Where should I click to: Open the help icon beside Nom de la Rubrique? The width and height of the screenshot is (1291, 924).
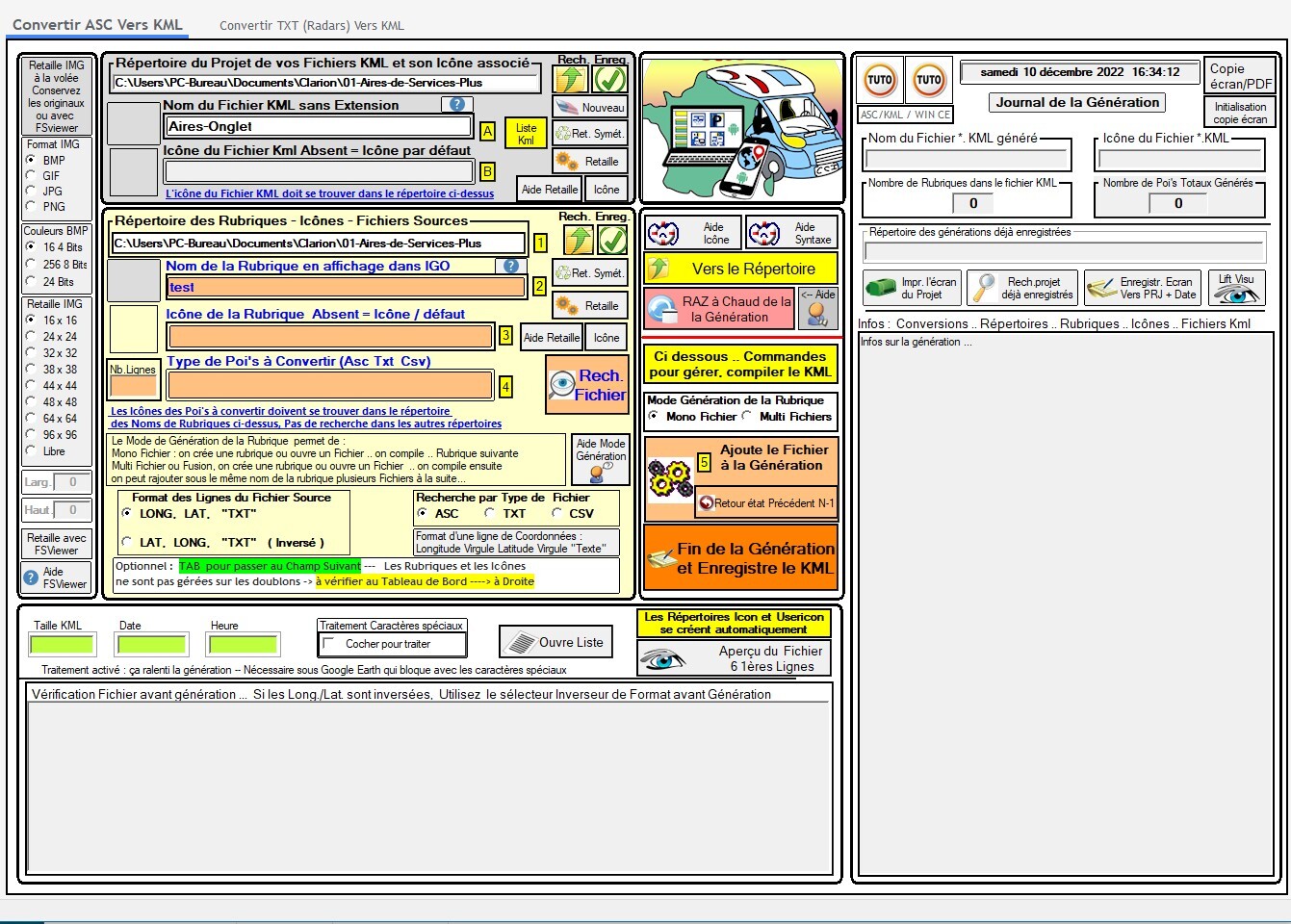pos(511,266)
